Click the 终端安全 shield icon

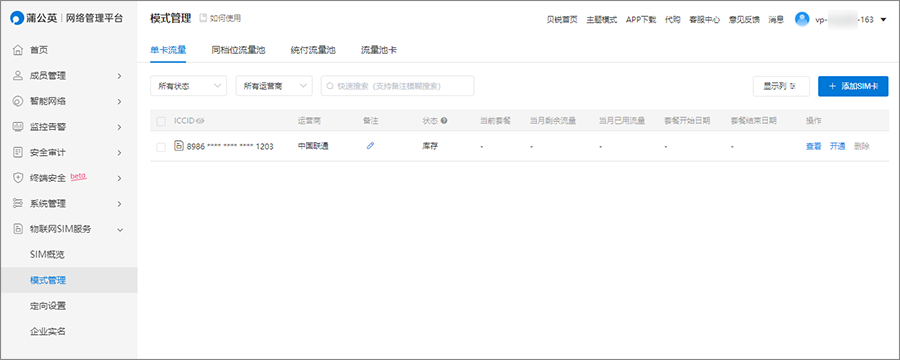(18, 178)
